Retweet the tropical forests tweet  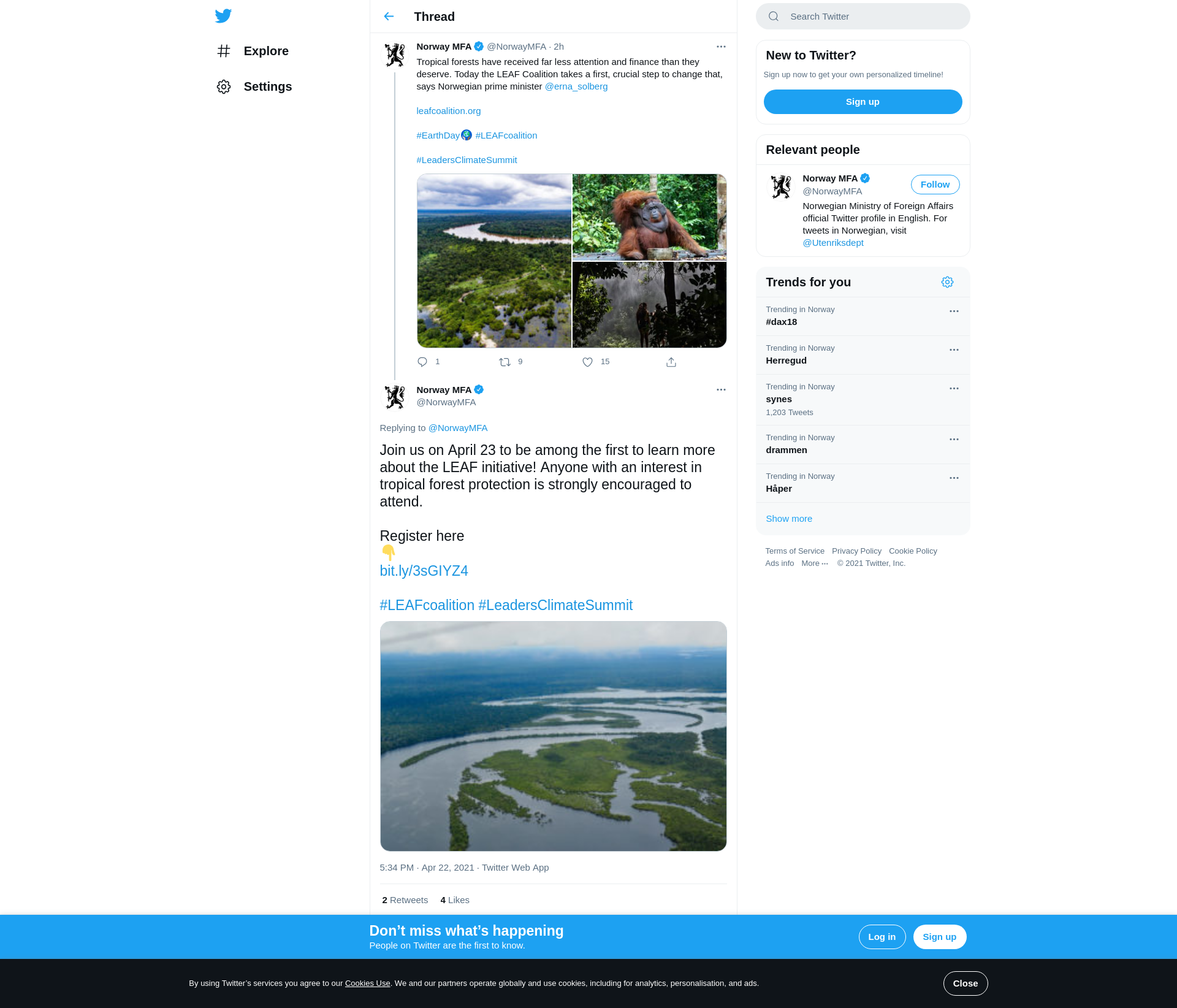tap(505, 362)
